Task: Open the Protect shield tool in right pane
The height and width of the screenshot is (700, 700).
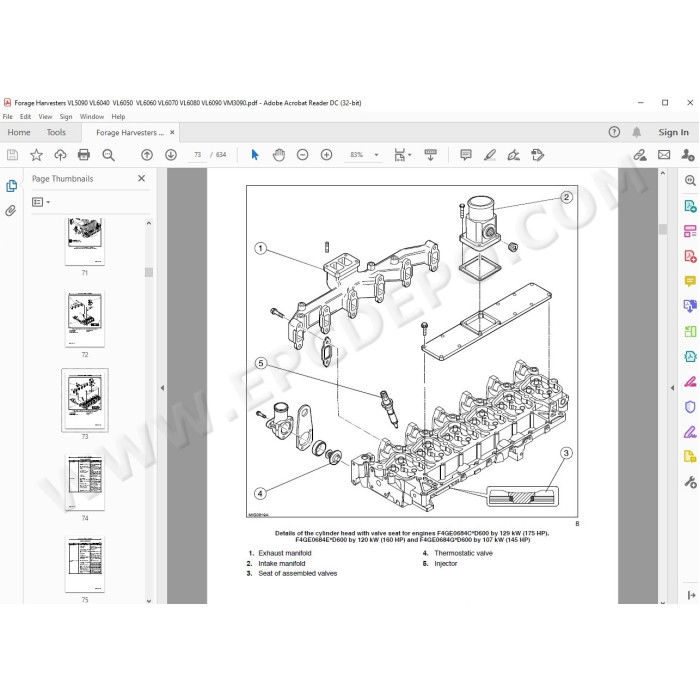Action: (690, 407)
